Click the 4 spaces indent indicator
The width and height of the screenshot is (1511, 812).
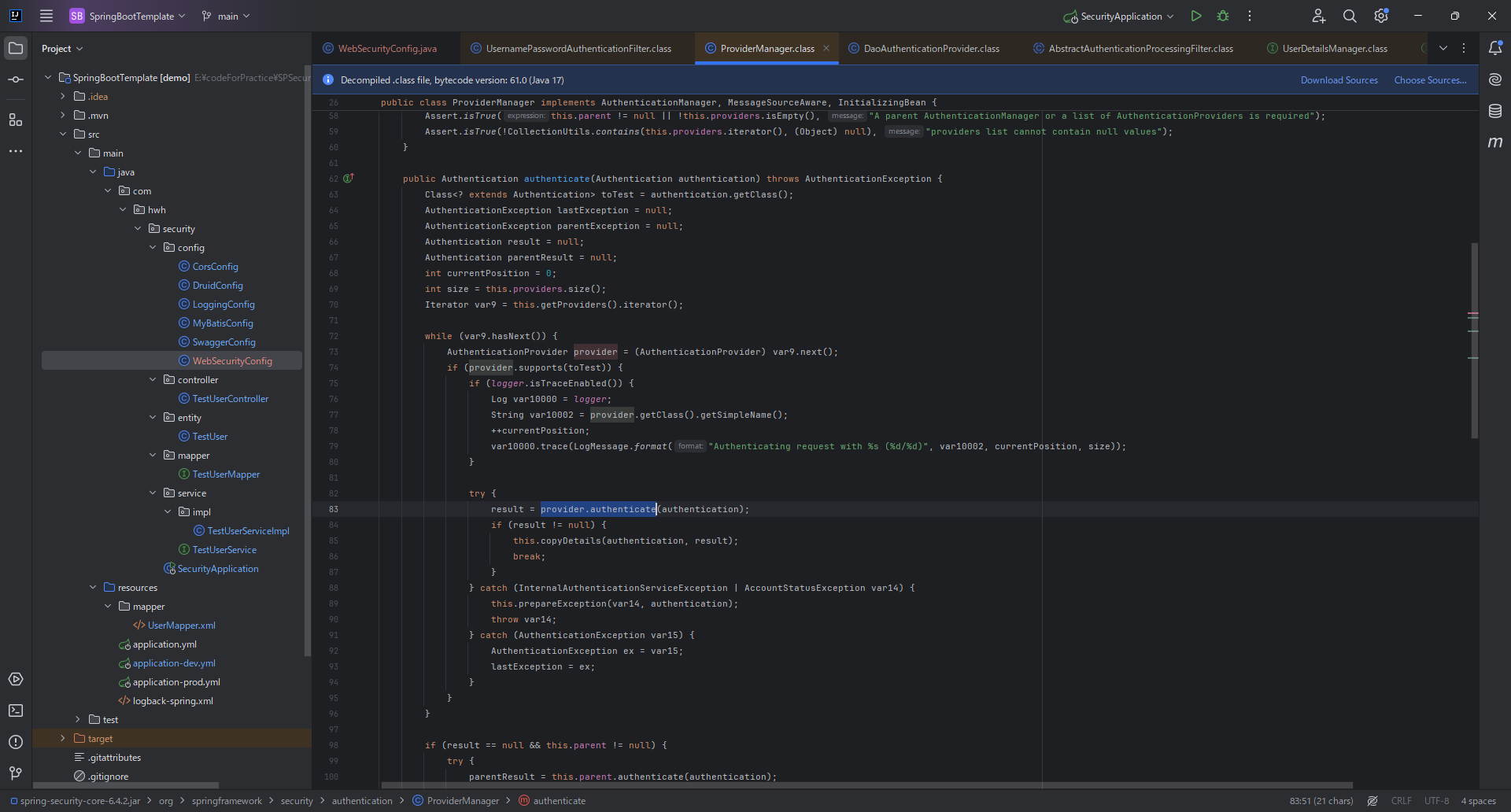pos(1479,801)
